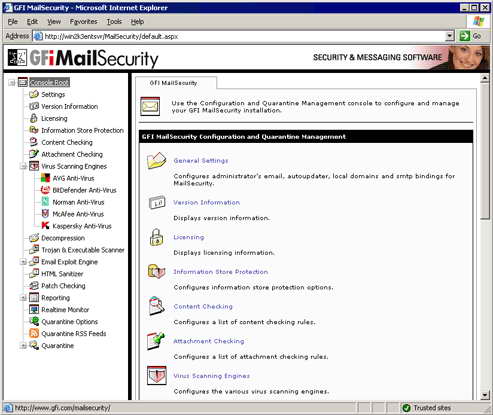Click the BitDefender Anti-Virus icon

(45, 190)
